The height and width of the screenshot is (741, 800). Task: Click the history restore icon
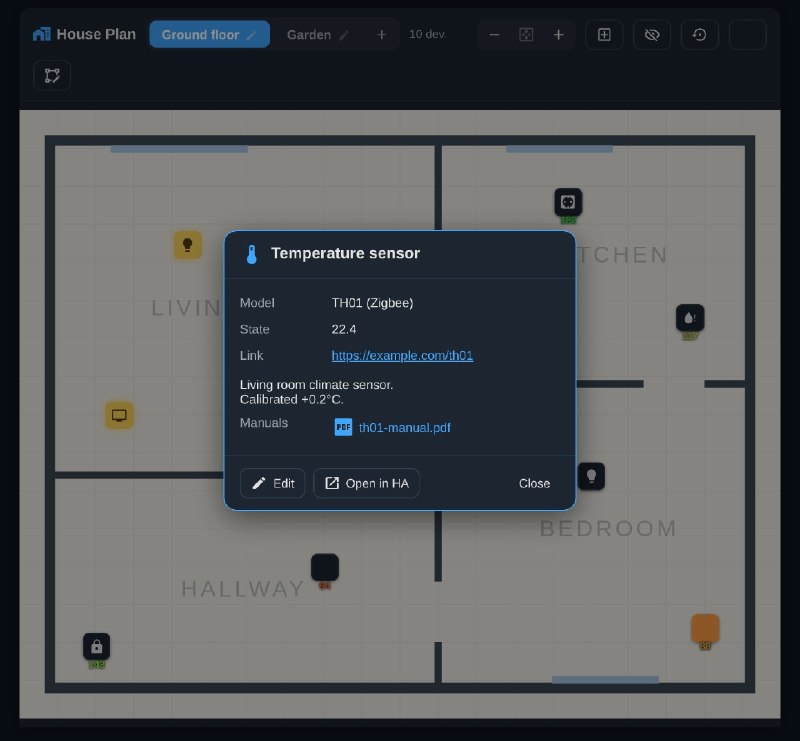click(x=699, y=35)
